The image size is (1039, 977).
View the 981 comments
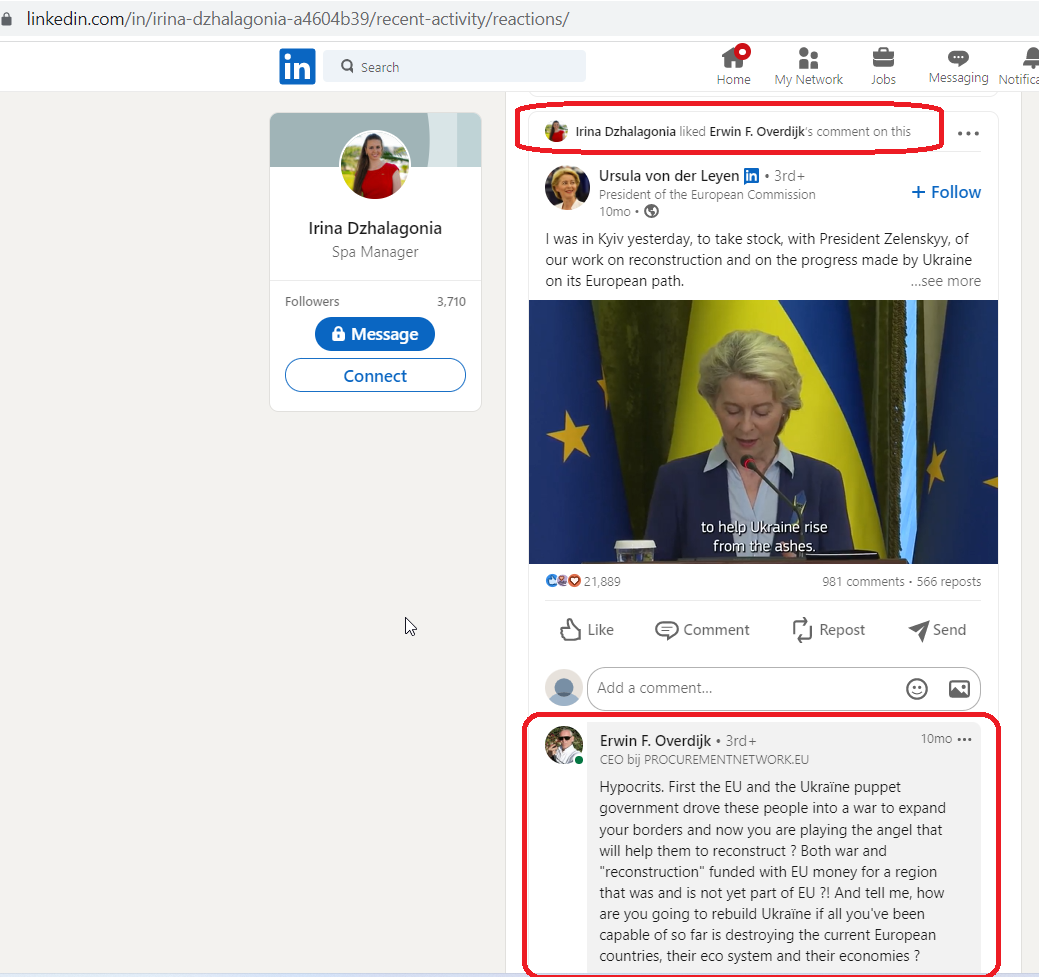pyautogui.click(x=863, y=582)
